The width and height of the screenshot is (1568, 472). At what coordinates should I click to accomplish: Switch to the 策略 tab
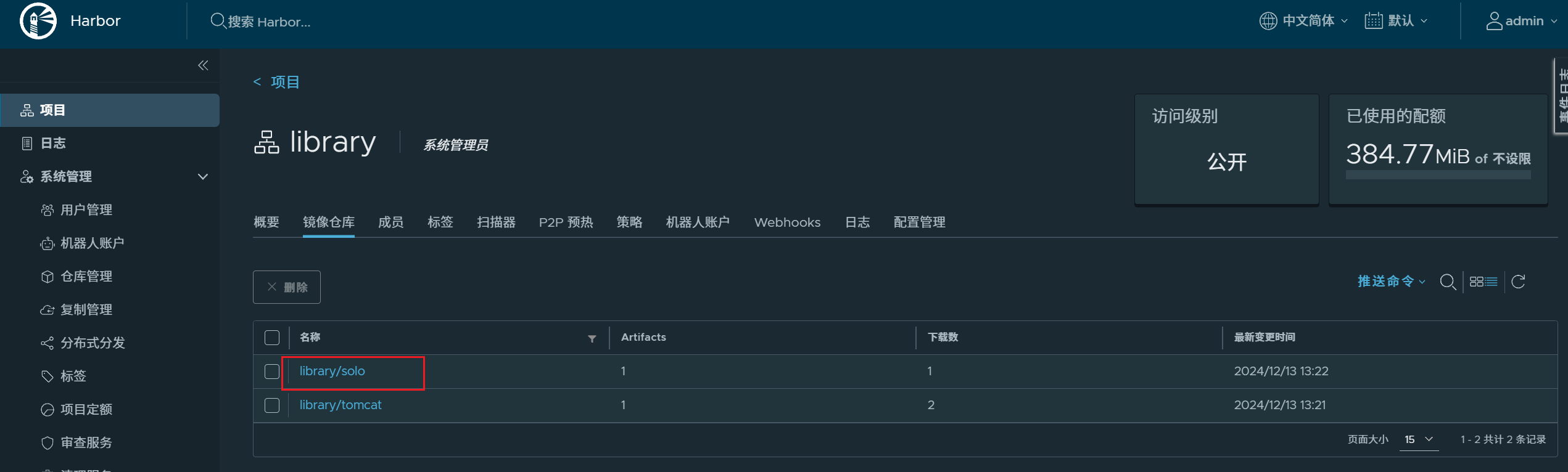coord(630,222)
